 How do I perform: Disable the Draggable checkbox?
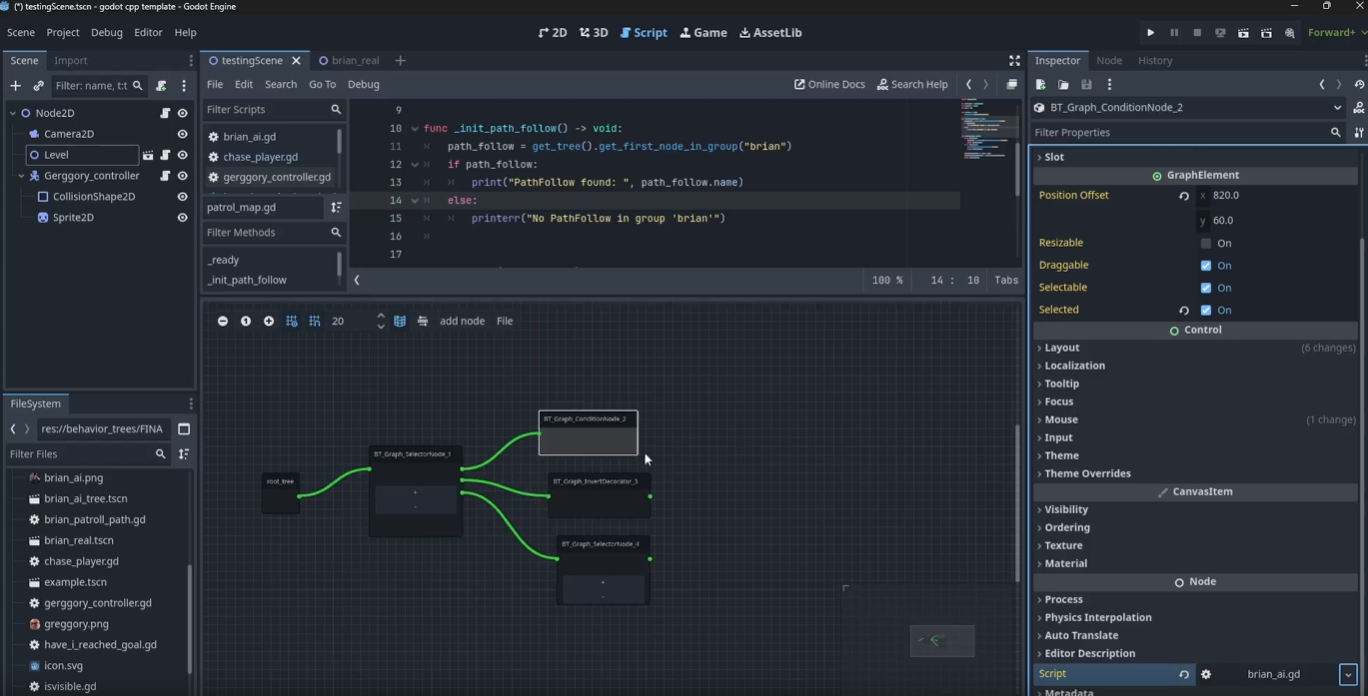pos(1206,266)
